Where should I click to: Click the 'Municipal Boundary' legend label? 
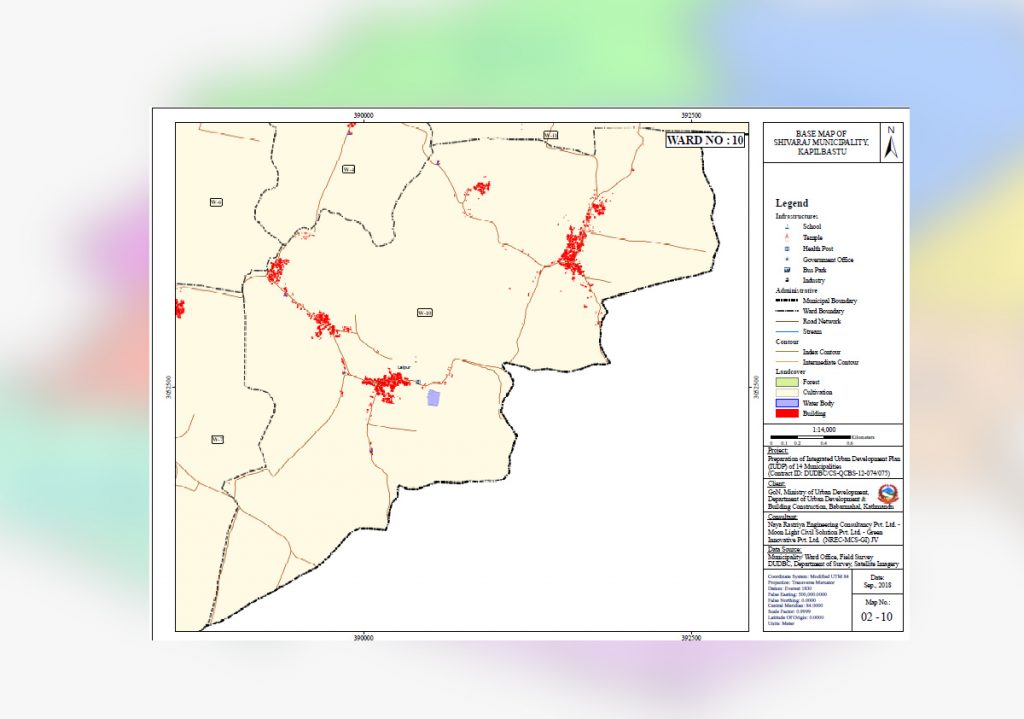[x=830, y=300]
